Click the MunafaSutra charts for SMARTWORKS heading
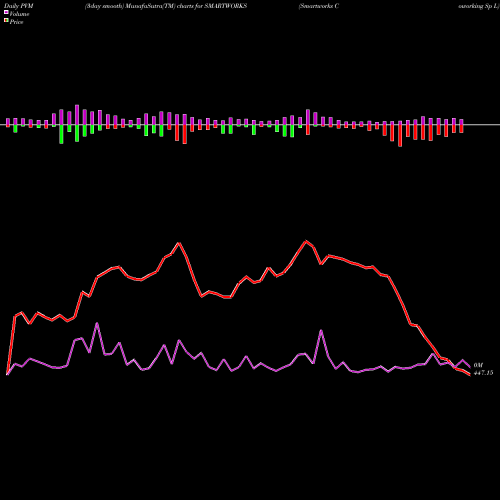The image size is (500, 500). pyautogui.click(x=166, y=6)
